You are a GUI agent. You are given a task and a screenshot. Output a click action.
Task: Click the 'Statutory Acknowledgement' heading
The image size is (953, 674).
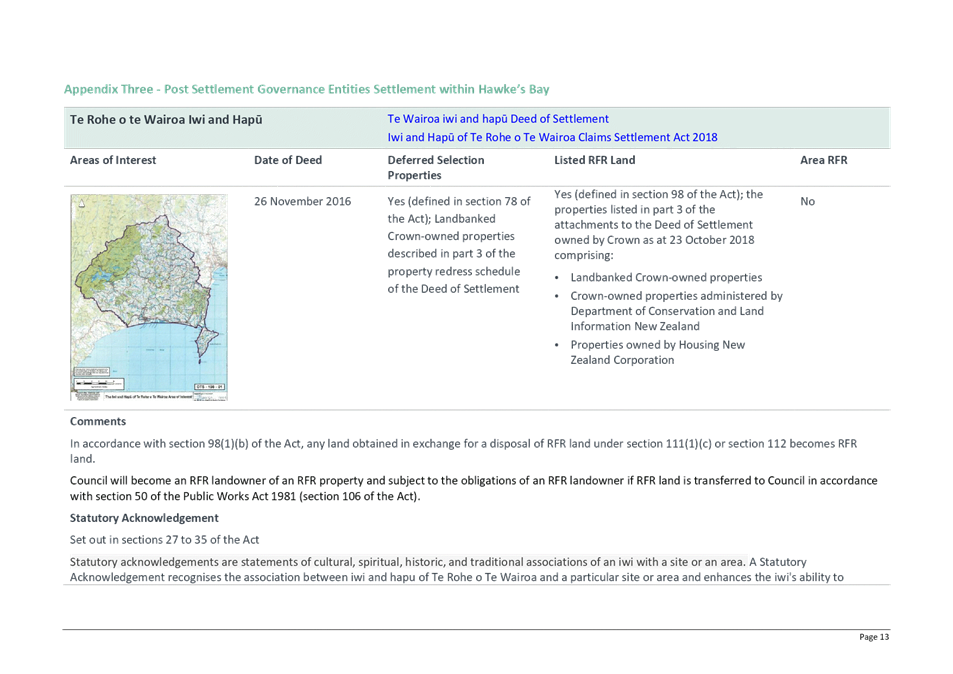(144, 518)
